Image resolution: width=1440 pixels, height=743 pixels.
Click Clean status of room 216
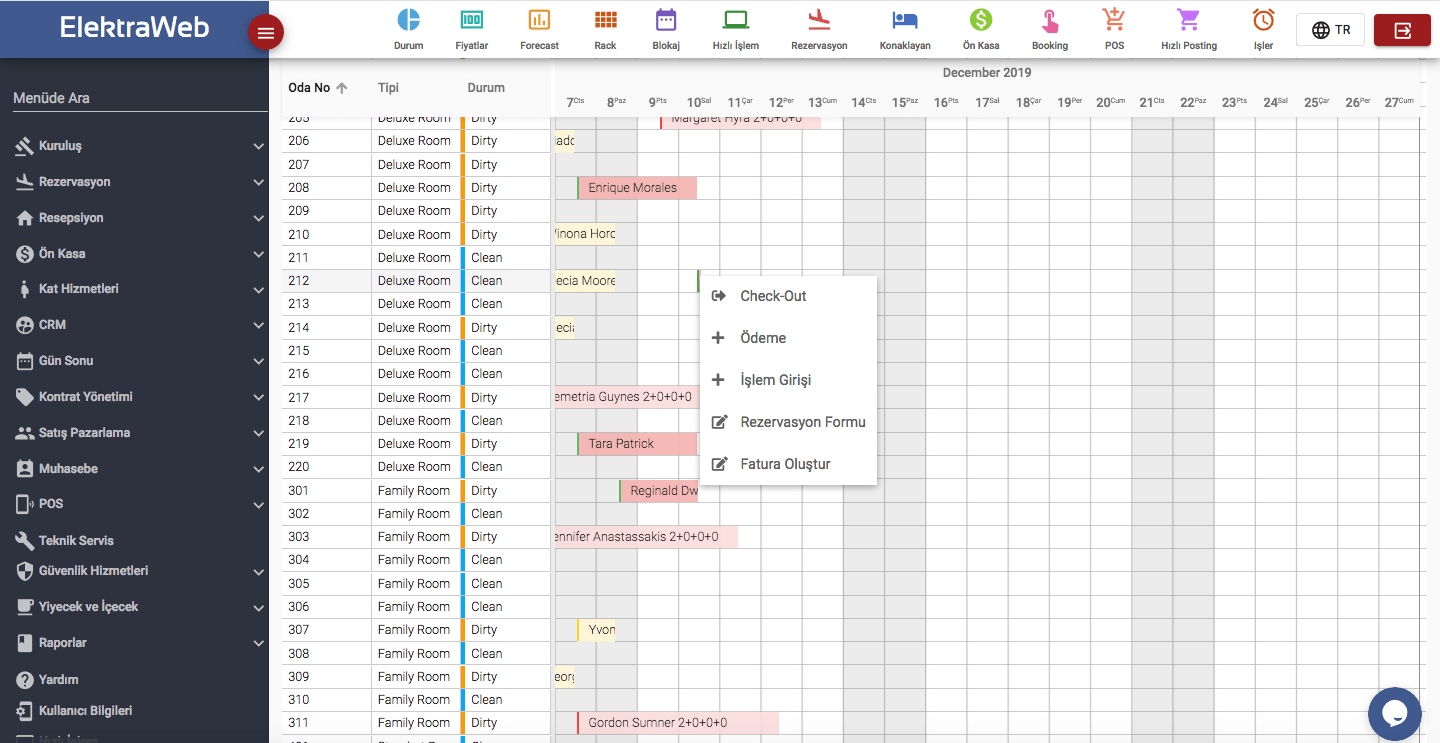click(487, 374)
